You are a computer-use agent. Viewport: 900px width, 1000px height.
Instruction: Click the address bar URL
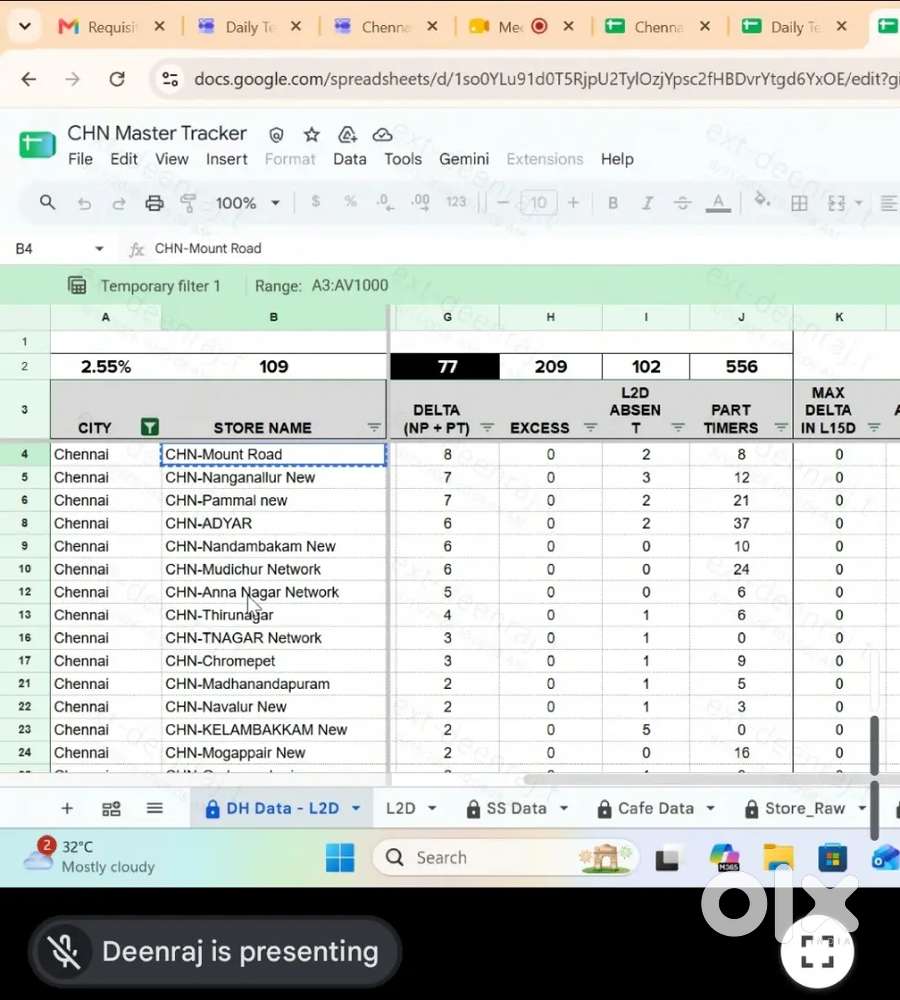(546, 79)
